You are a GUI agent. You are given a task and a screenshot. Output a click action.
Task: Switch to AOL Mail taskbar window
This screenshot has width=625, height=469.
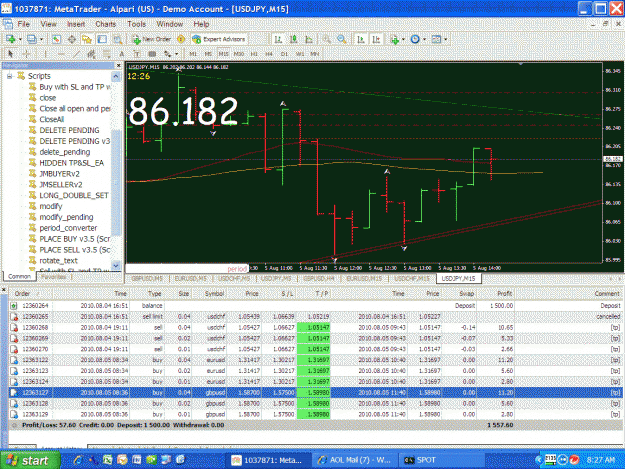tap(355, 460)
